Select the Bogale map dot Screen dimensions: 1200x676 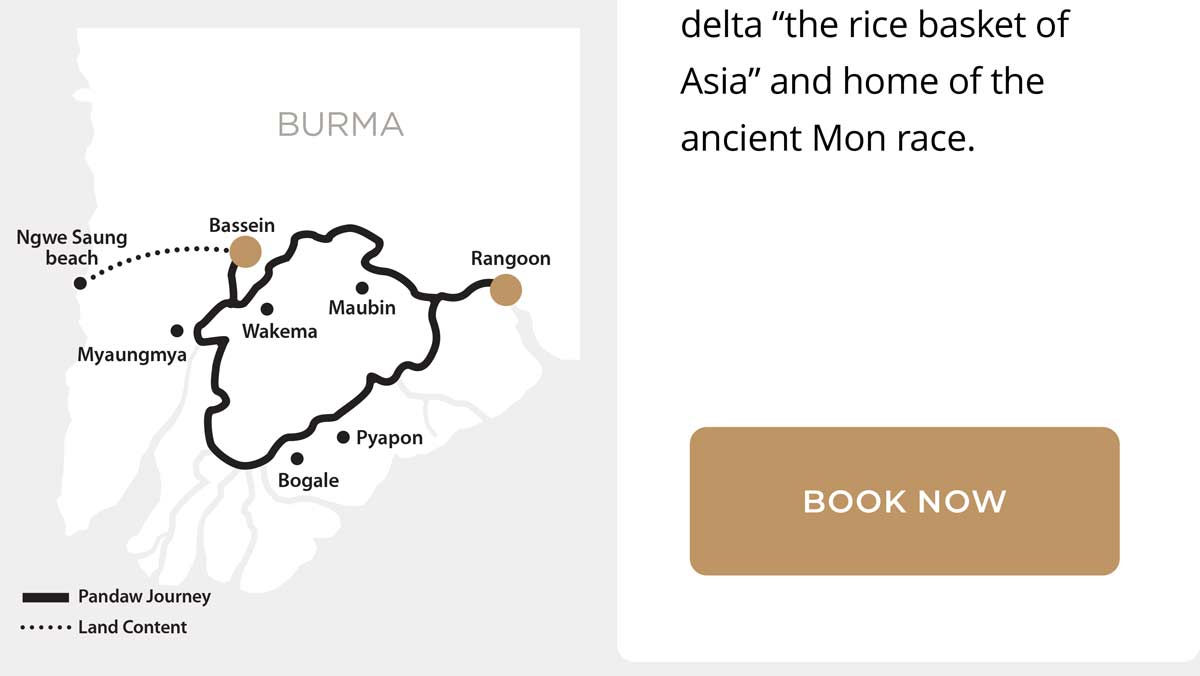297,459
